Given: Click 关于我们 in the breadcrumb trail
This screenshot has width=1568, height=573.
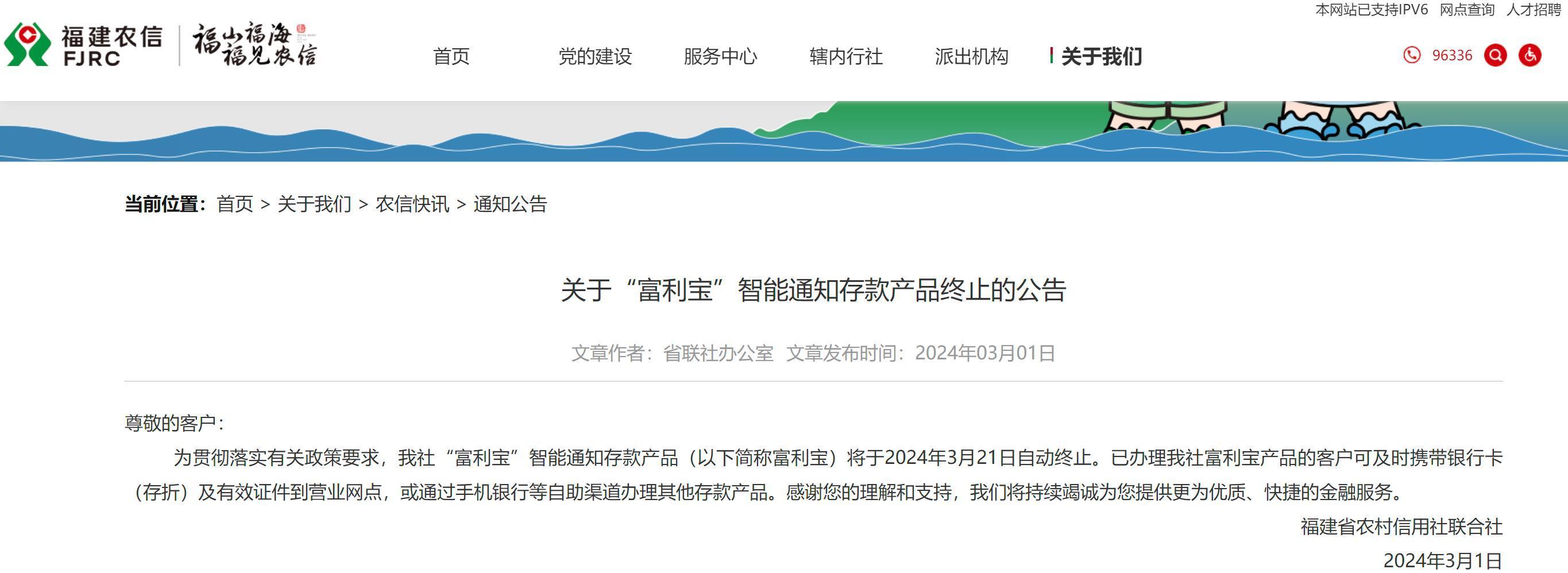Looking at the screenshot, I should tap(315, 204).
